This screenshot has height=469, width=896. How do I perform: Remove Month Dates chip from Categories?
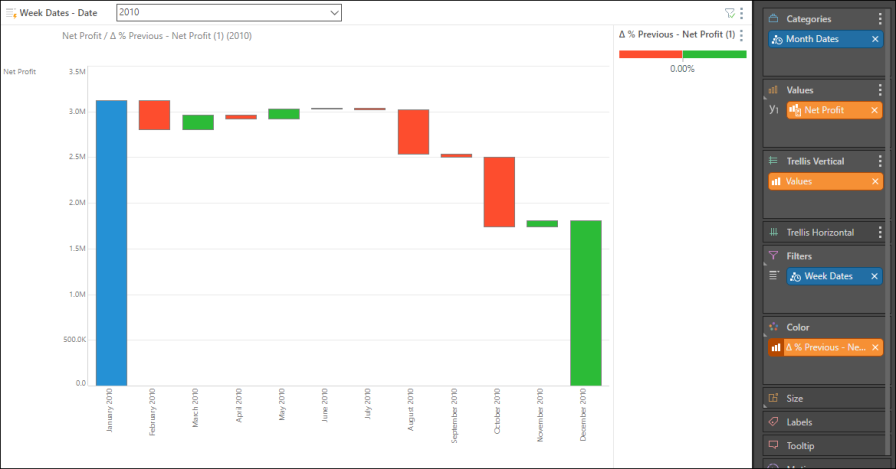pos(875,39)
